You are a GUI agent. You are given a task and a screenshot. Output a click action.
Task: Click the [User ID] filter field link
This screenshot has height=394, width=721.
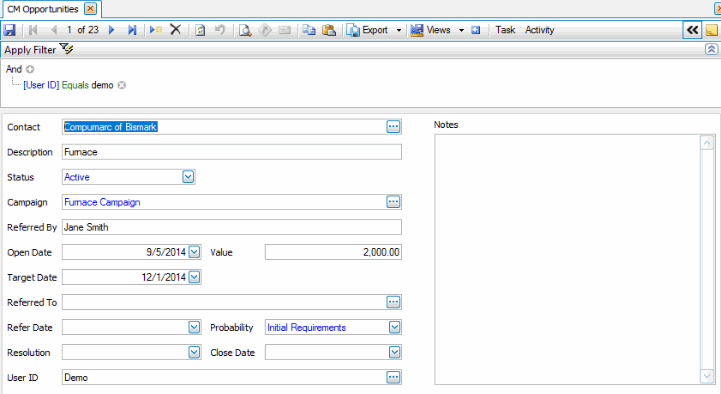coord(41,85)
